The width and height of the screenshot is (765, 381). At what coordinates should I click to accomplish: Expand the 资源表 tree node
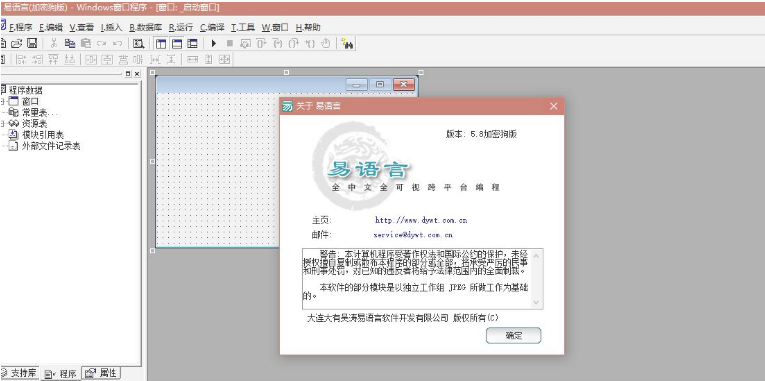(2, 123)
